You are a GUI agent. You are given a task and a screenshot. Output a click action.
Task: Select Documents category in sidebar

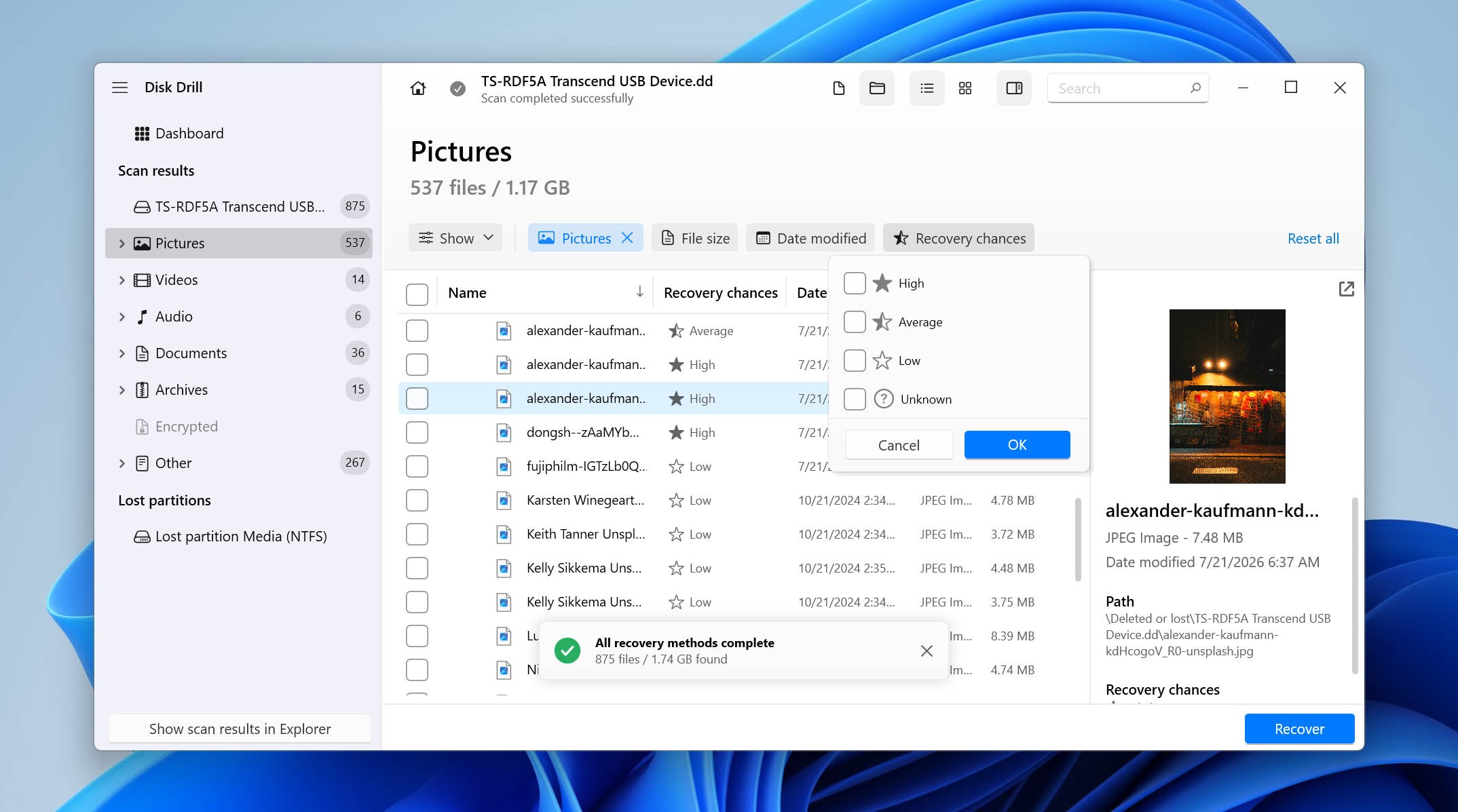(x=239, y=353)
